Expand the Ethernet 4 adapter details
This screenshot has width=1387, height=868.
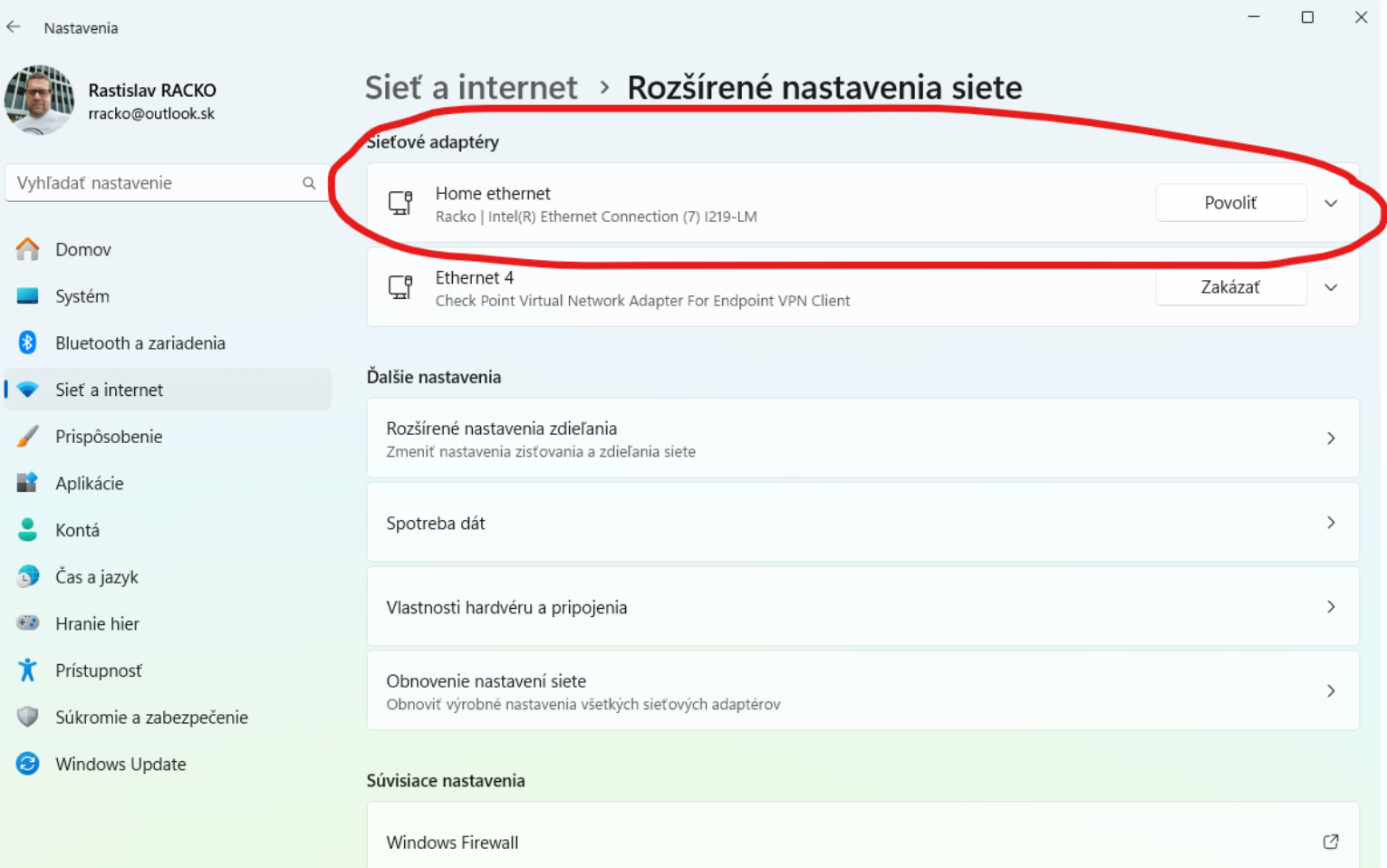pos(1330,287)
